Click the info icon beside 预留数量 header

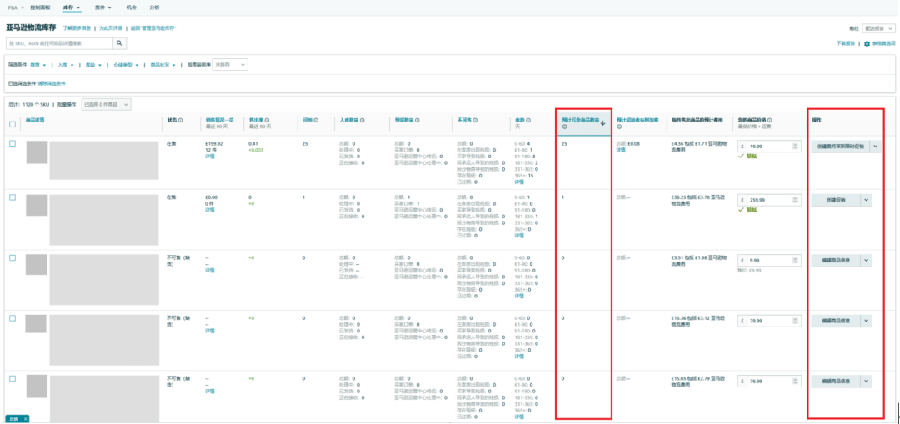[417, 120]
